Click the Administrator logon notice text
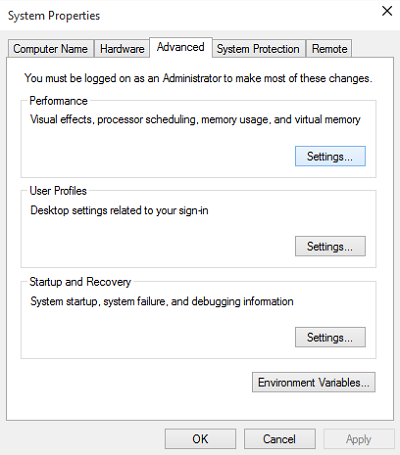 click(x=198, y=78)
